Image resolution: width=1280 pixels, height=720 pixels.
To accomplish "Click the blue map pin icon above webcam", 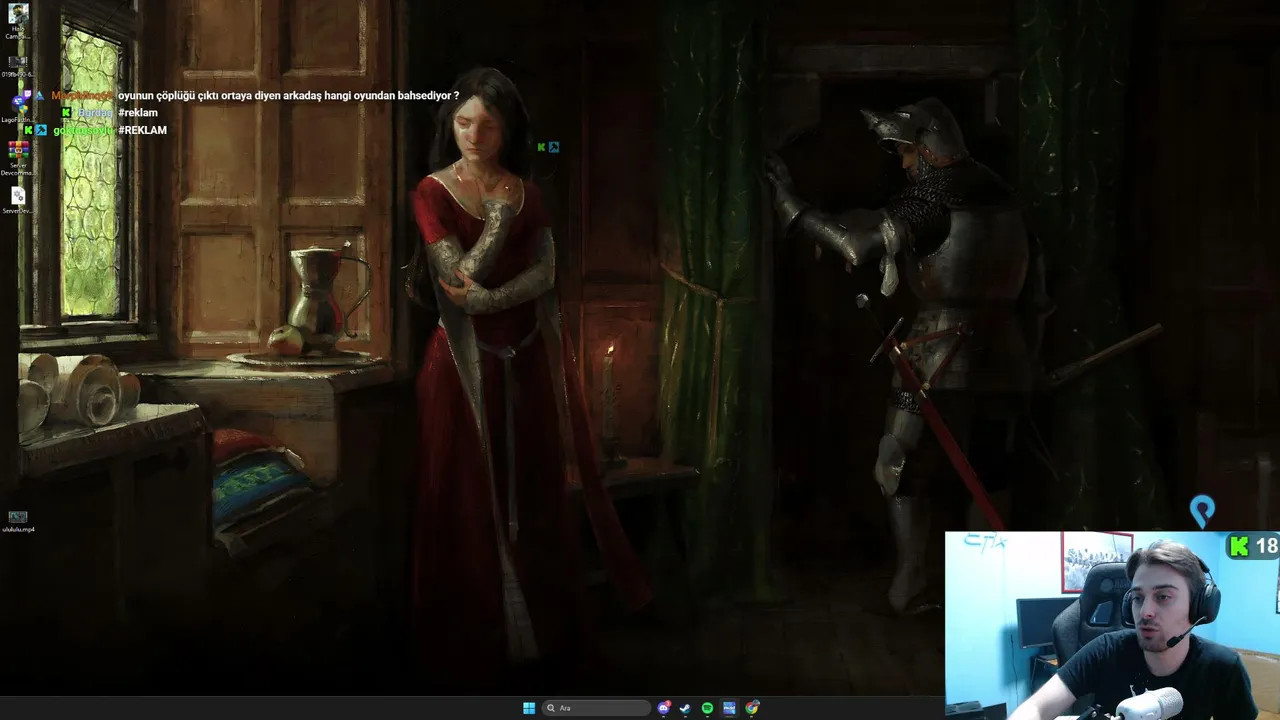I will click(1202, 511).
